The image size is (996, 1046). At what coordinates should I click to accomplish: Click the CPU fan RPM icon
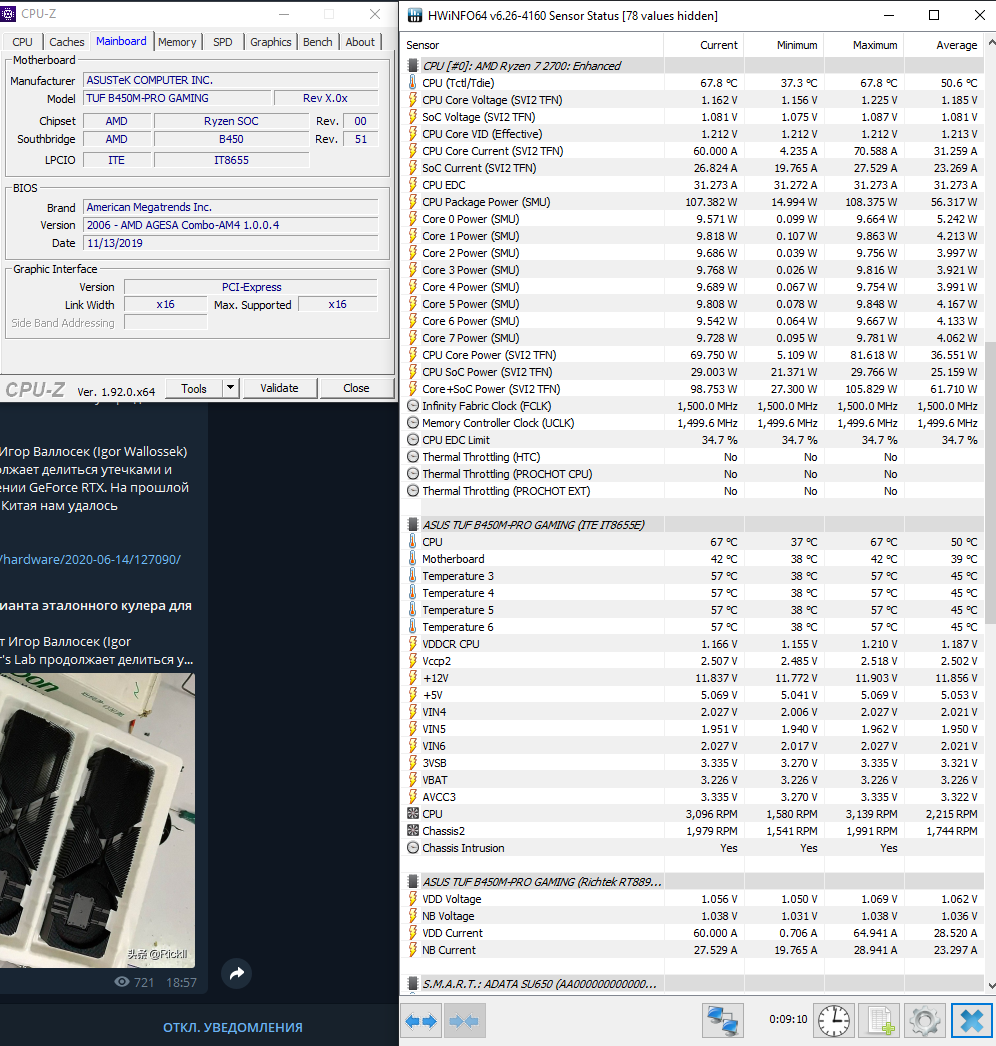412,814
